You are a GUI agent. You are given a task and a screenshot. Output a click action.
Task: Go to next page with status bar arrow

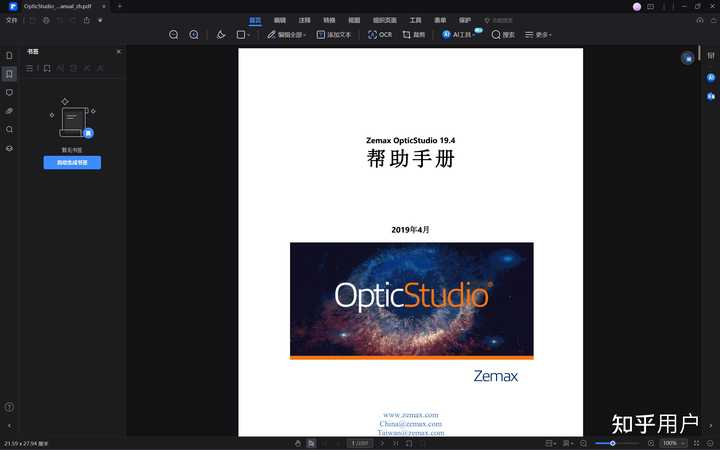382,443
